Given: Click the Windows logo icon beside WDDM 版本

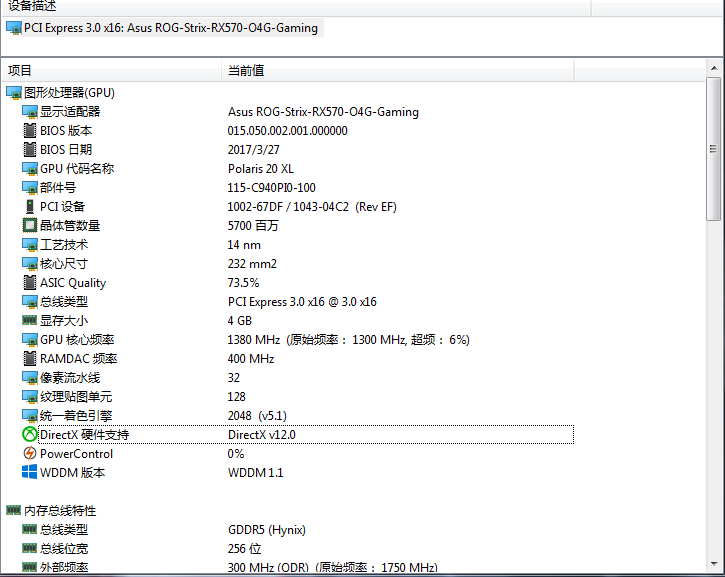Looking at the screenshot, I should tap(30, 472).
